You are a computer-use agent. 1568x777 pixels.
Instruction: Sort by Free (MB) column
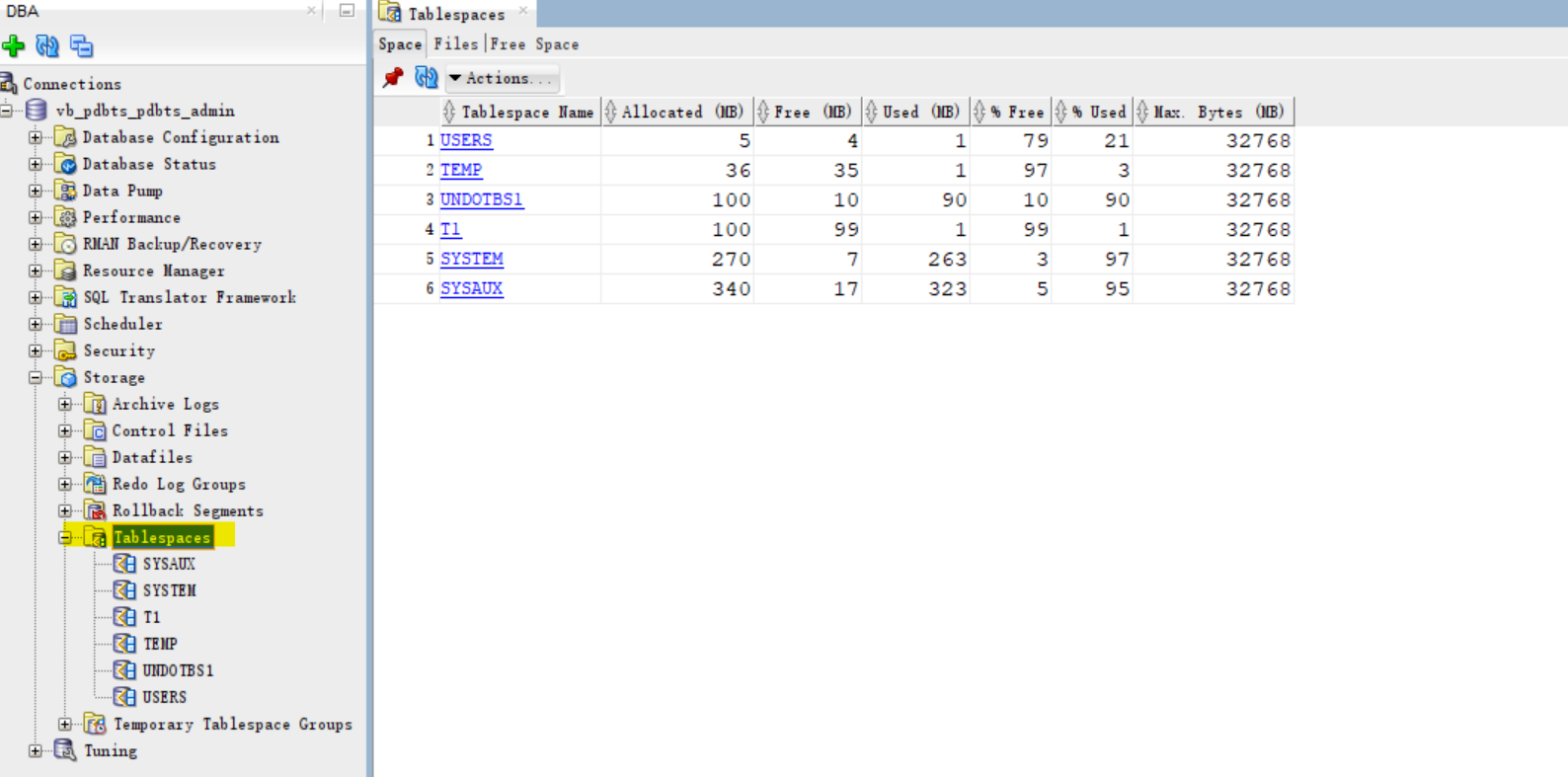[807, 112]
